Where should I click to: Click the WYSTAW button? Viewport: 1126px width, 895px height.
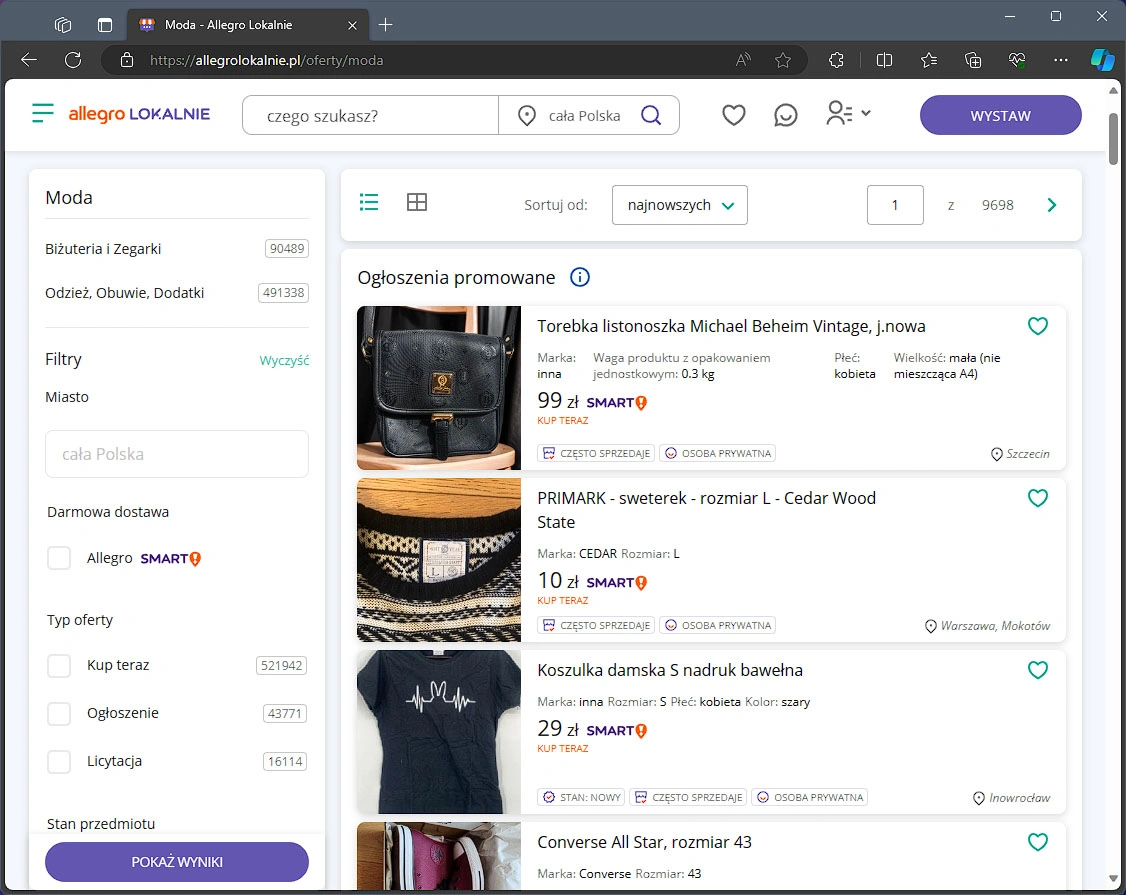tap(1000, 115)
